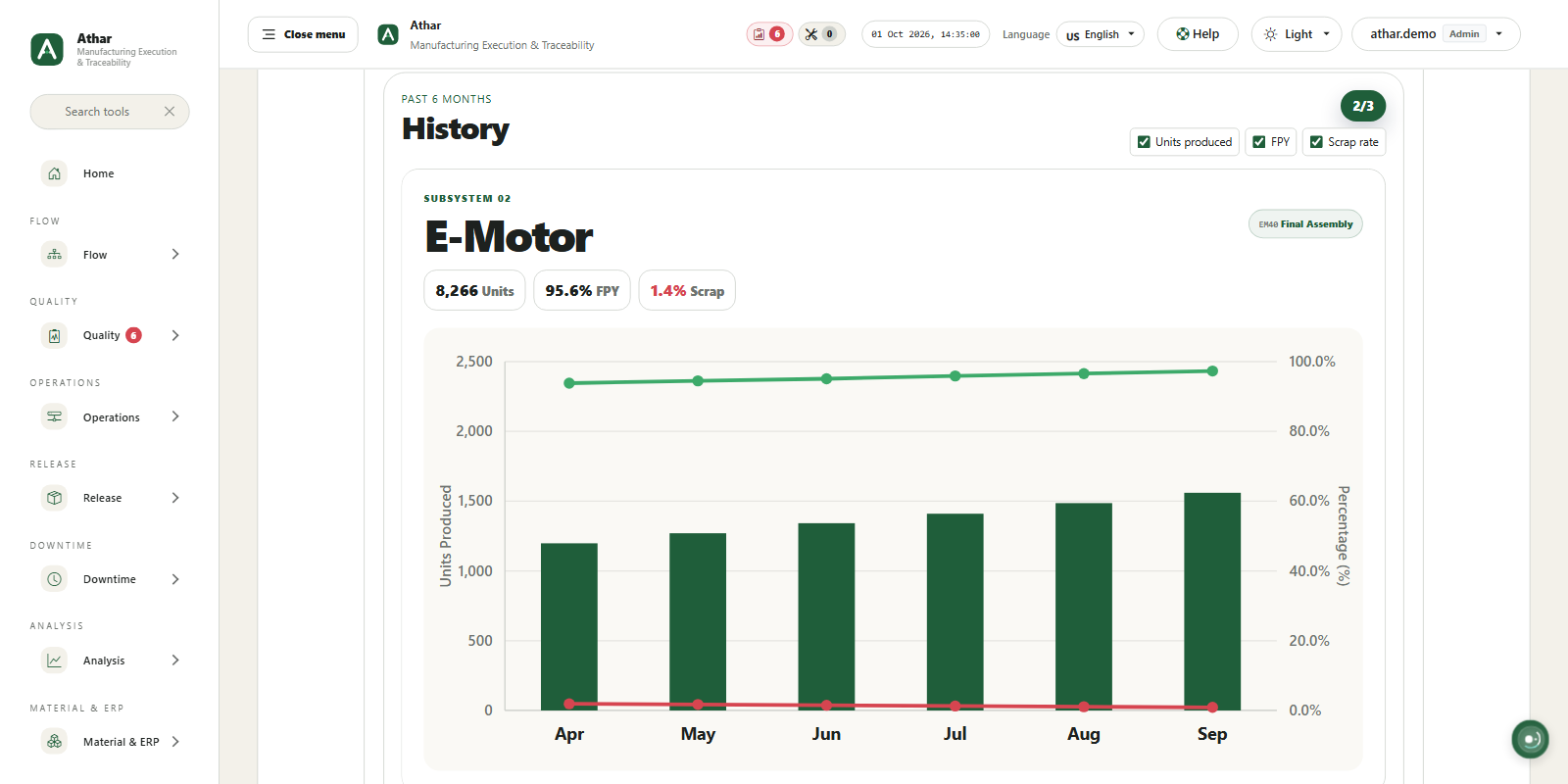The height and width of the screenshot is (784, 1568).
Task: Click the Release package icon
Action: [x=55, y=498]
